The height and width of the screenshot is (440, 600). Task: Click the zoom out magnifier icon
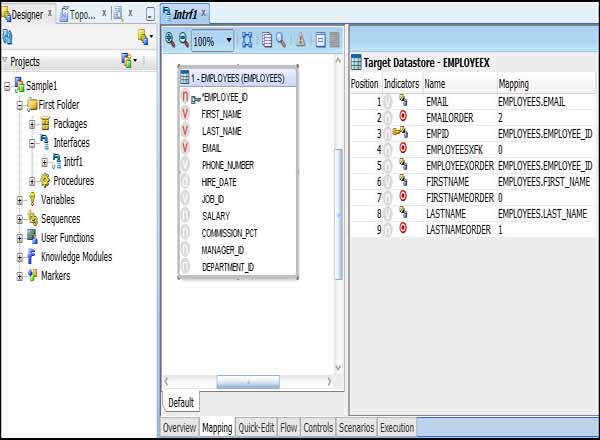coord(183,41)
